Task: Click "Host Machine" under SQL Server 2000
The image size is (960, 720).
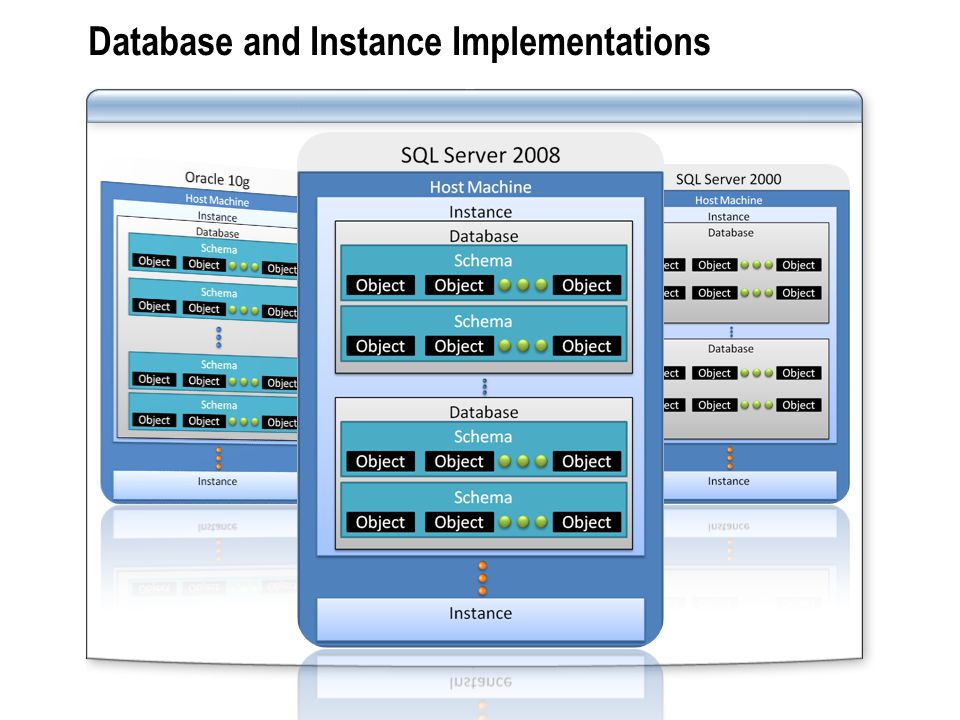Action: (x=729, y=200)
